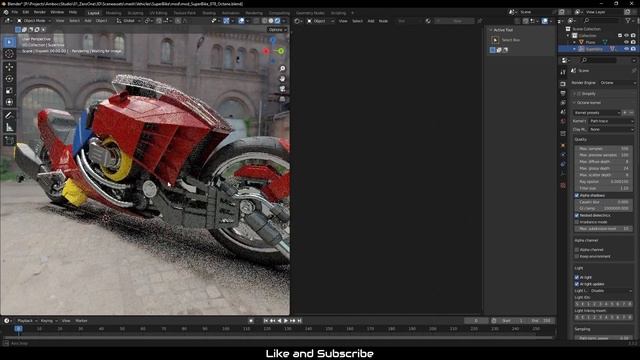Adjust the Max. diffuse depth field

(x=604, y=162)
